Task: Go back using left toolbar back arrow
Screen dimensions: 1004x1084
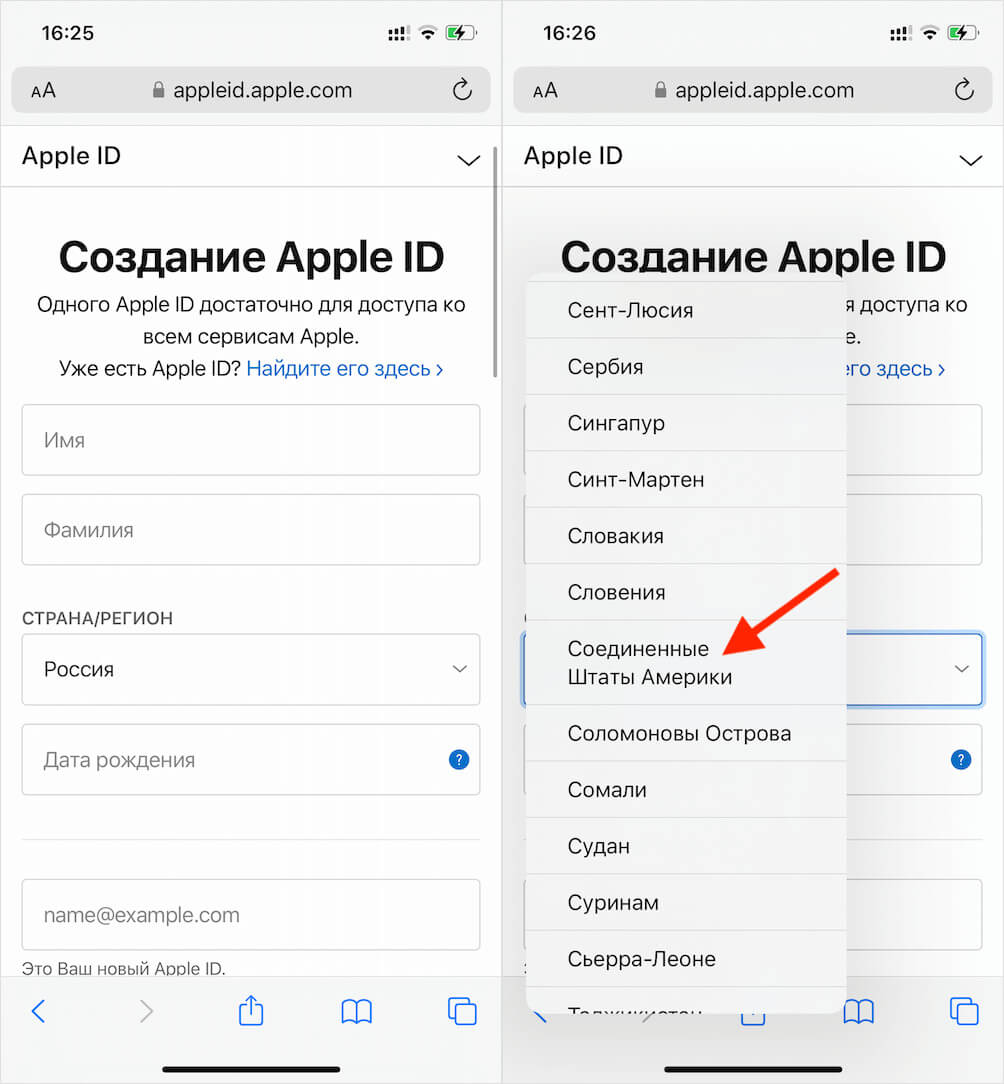Action: coord(39,1011)
